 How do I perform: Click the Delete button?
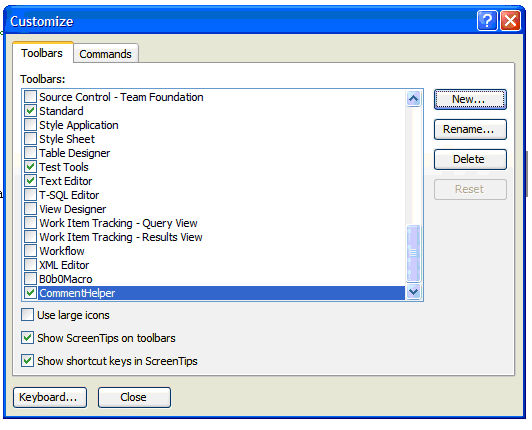[x=470, y=159]
